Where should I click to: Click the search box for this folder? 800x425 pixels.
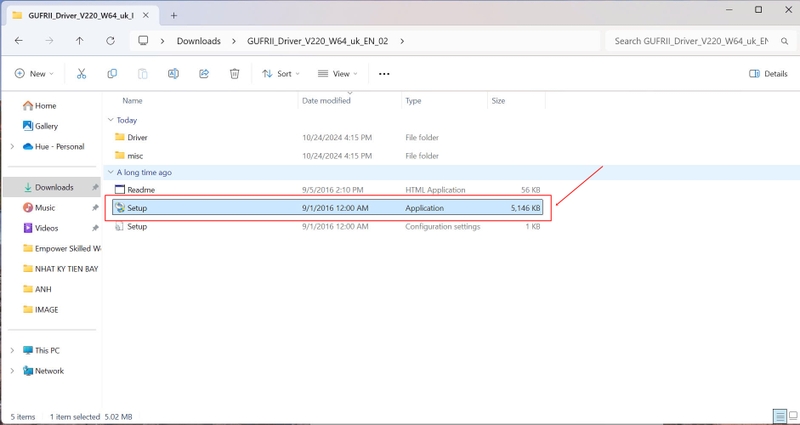click(x=690, y=41)
